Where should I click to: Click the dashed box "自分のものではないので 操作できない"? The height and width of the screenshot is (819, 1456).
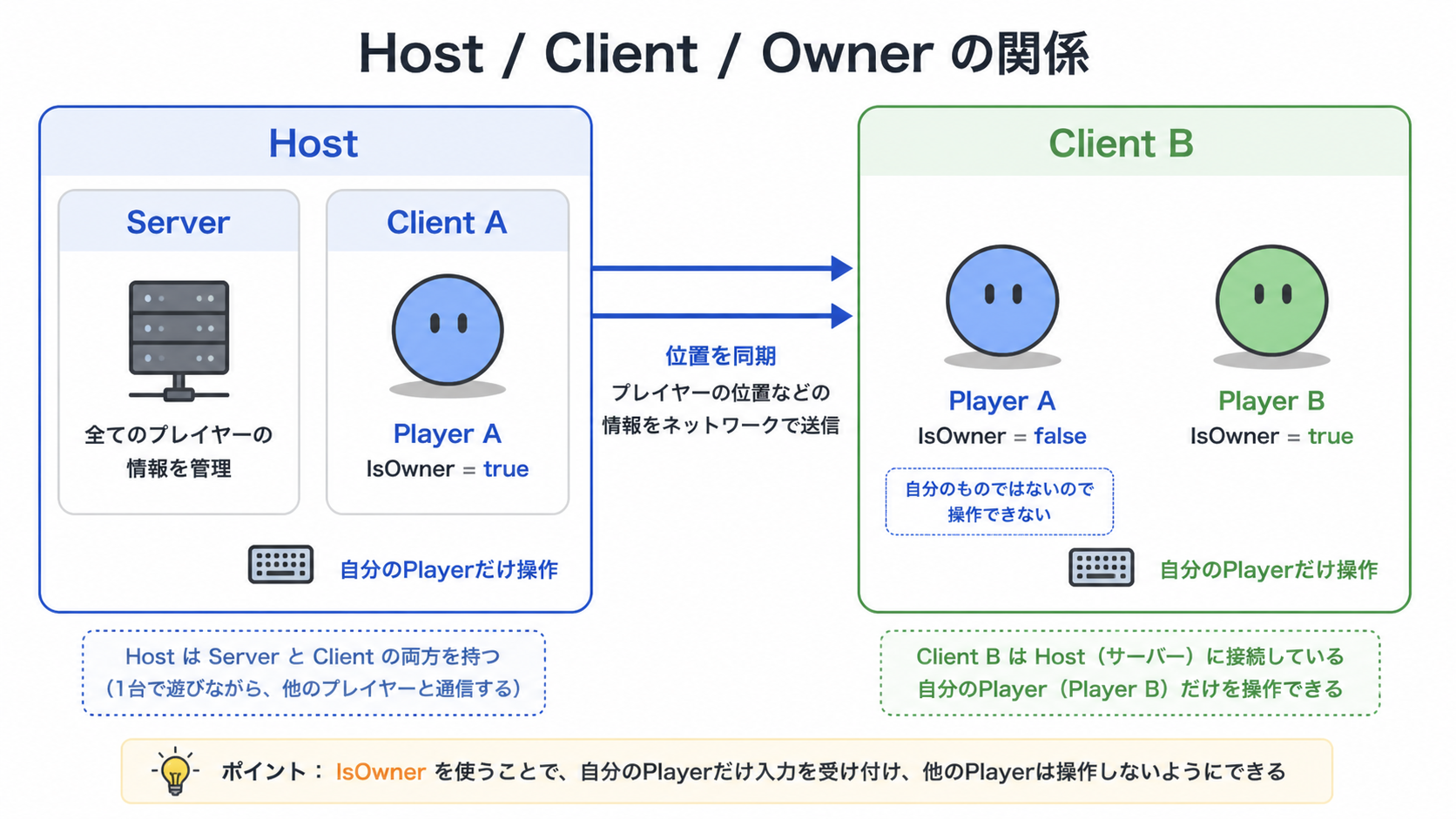click(x=1000, y=501)
